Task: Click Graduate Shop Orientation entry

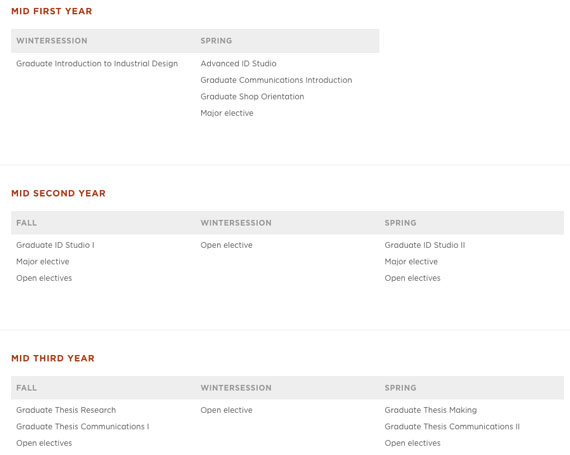Action: tap(252, 97)
